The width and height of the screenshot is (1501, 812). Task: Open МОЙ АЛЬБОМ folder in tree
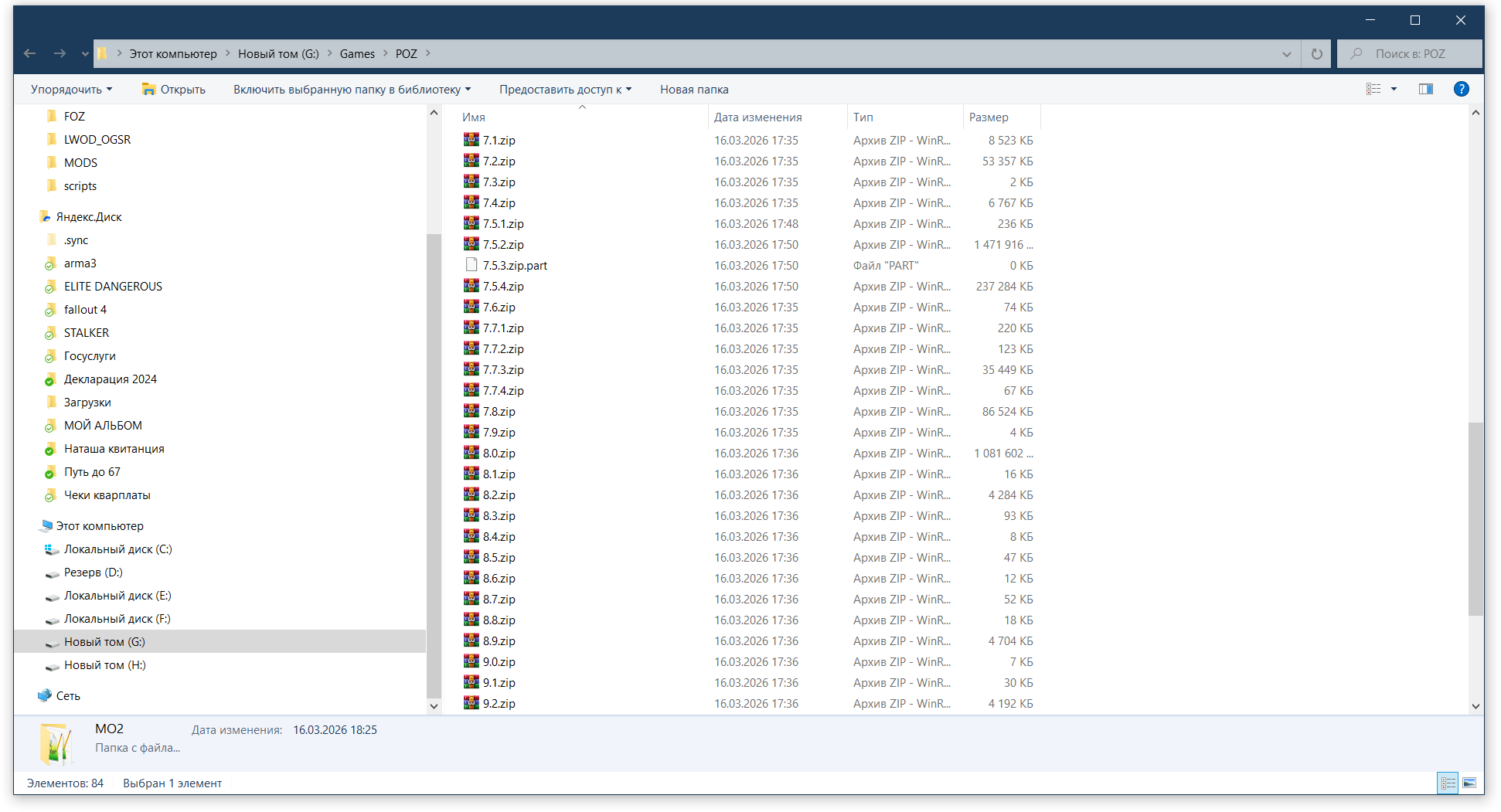(103, 426)
